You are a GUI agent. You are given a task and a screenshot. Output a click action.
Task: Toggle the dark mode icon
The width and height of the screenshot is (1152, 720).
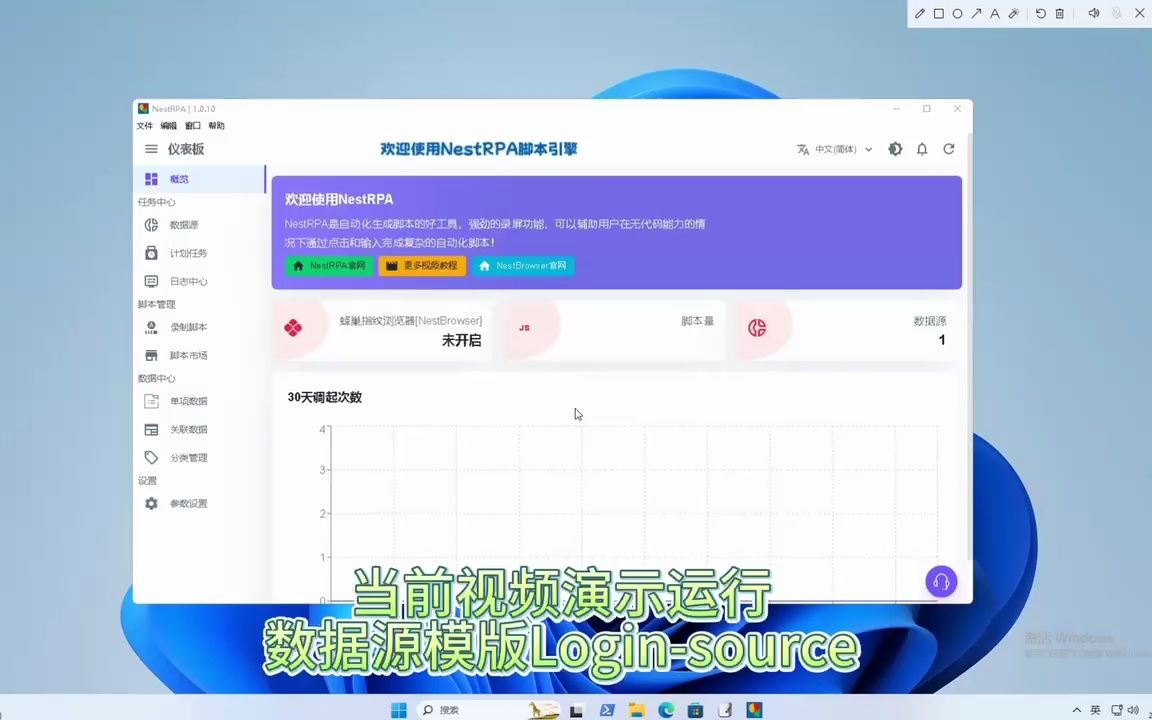(x=895, y=148)
